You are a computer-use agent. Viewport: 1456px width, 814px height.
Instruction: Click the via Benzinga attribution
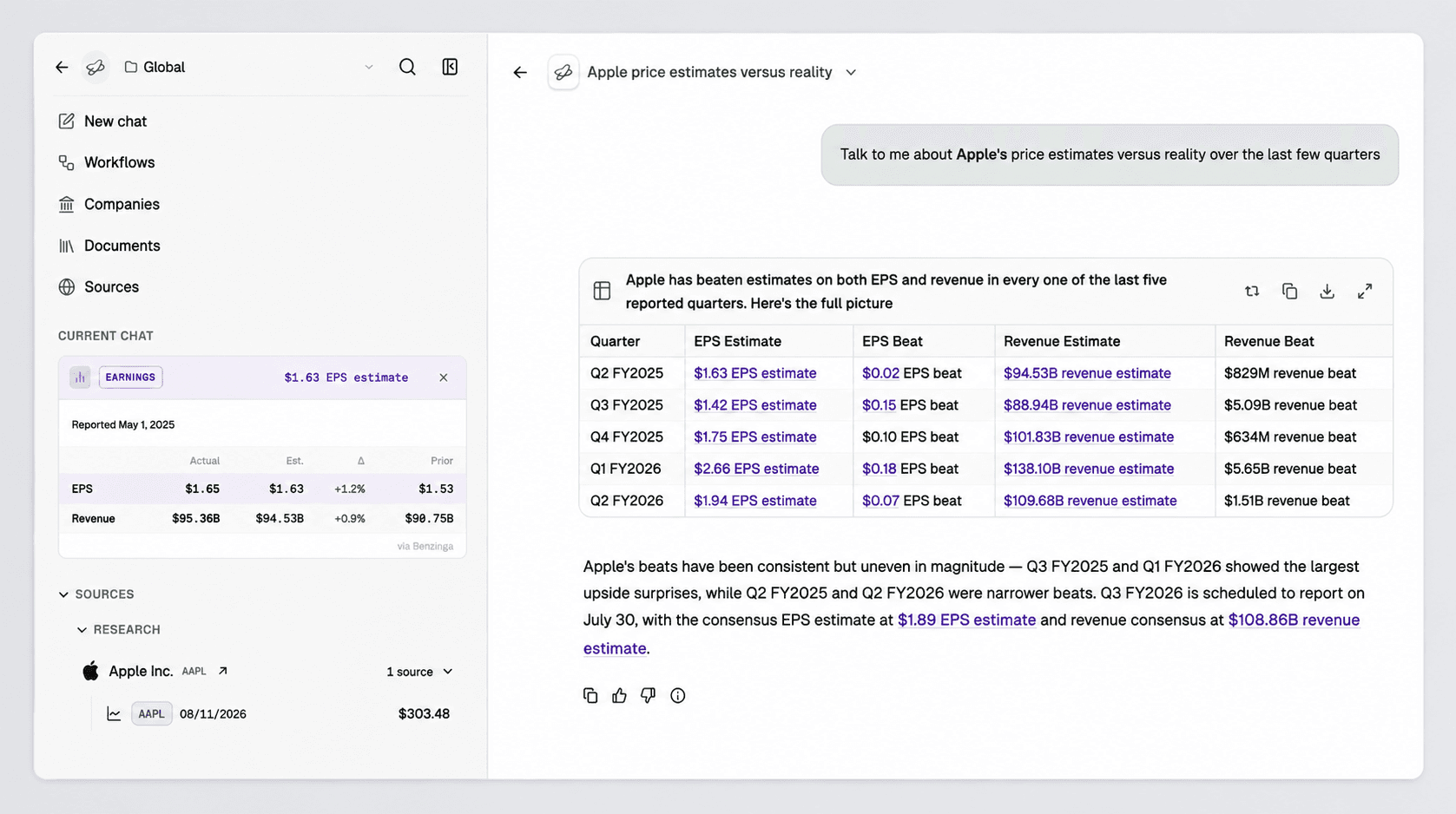click(425, 546)
